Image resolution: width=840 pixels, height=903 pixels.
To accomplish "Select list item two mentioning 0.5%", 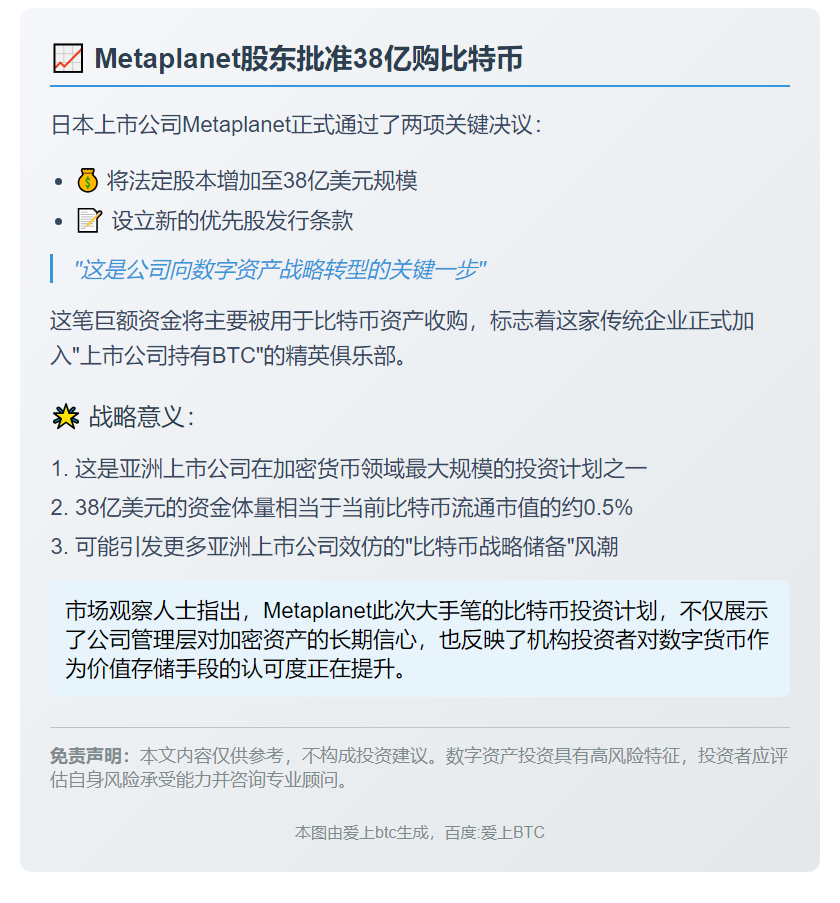I will pos(341,507).
